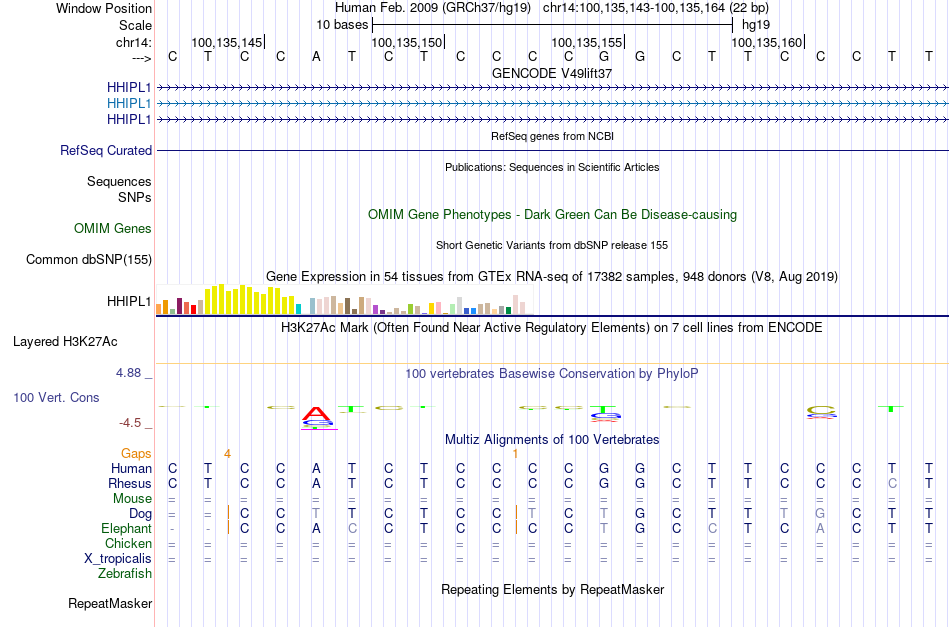Click the 'SNPs' track label
The image size is (950, 627).
(135, 197)
